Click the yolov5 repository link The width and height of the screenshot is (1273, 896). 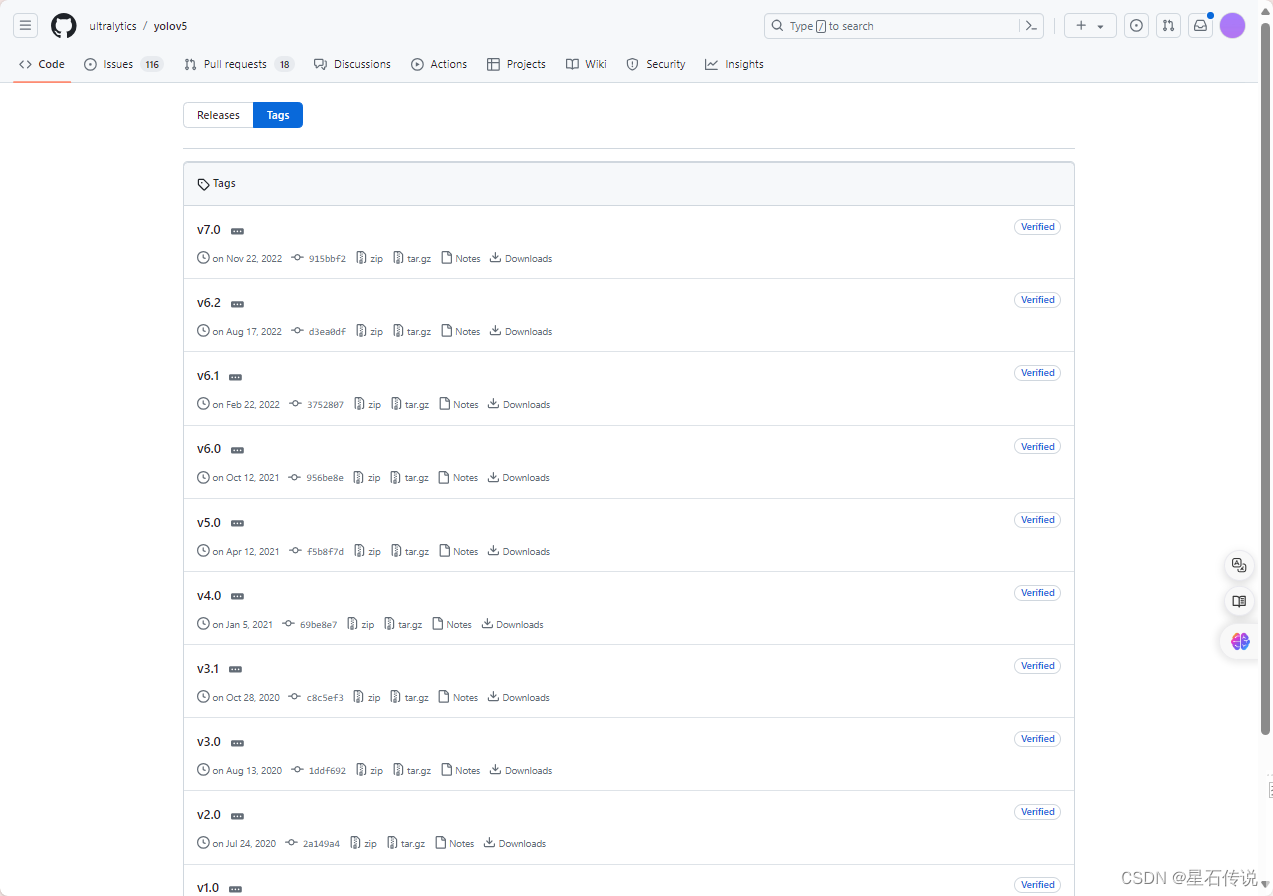(170, 26)
